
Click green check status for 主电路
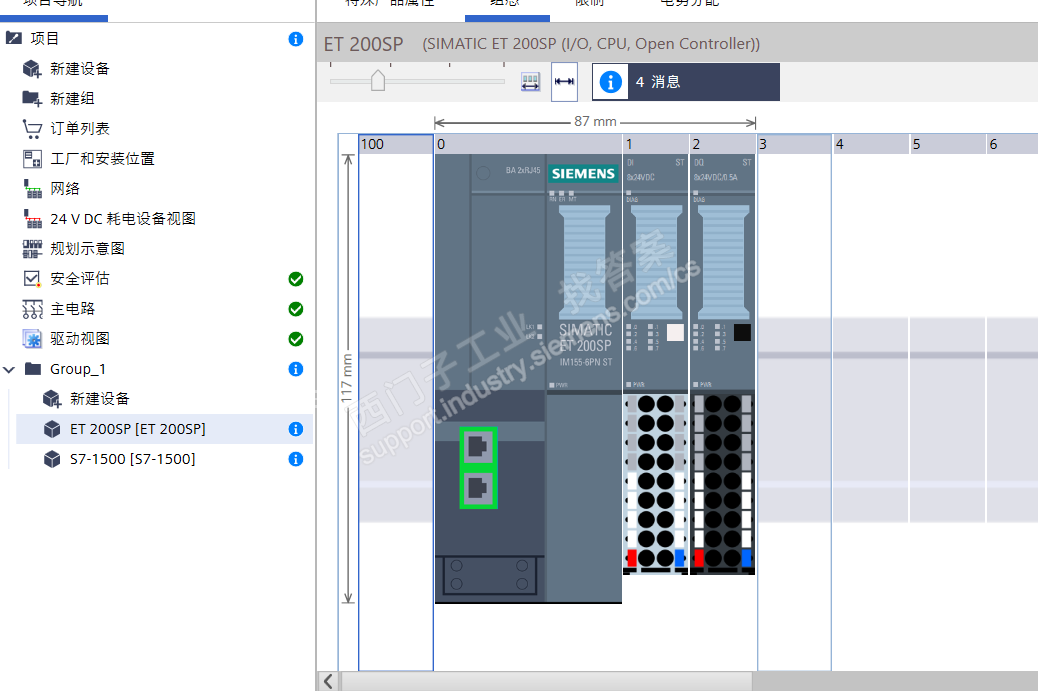[x=296, y=309]
